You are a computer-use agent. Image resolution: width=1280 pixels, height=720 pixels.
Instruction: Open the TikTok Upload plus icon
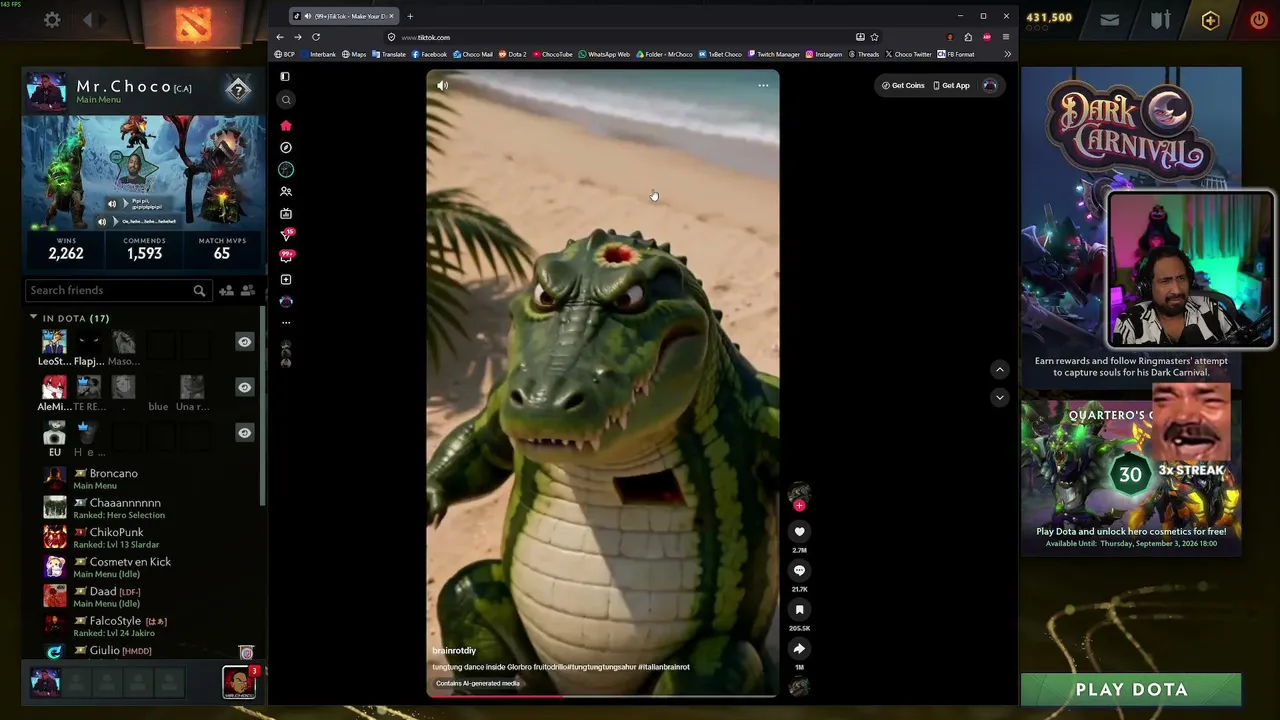pos(286,280)
